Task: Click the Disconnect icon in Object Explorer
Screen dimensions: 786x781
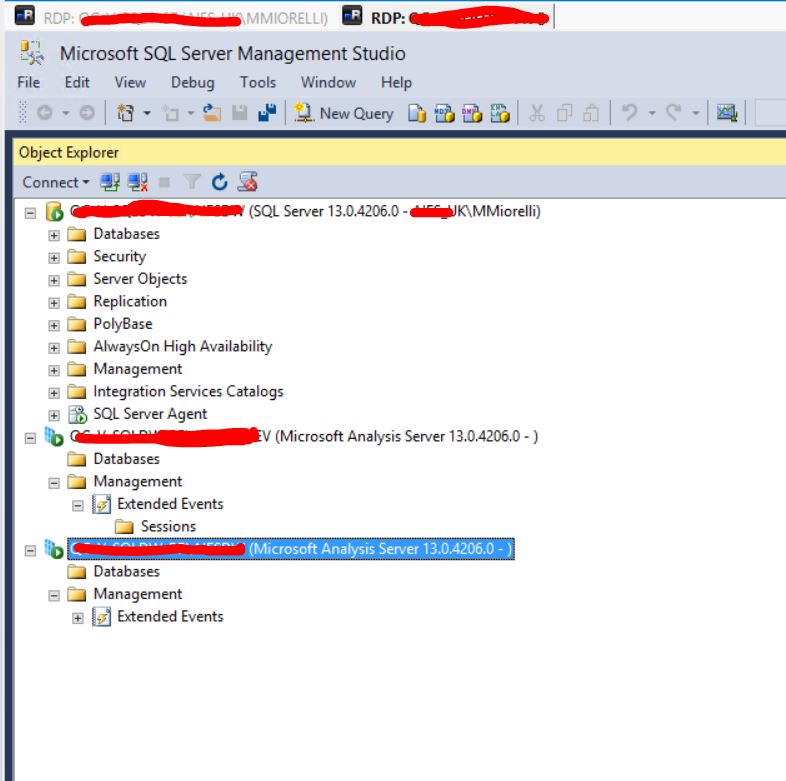Action: pyautogui.click(x=137, y=182)
